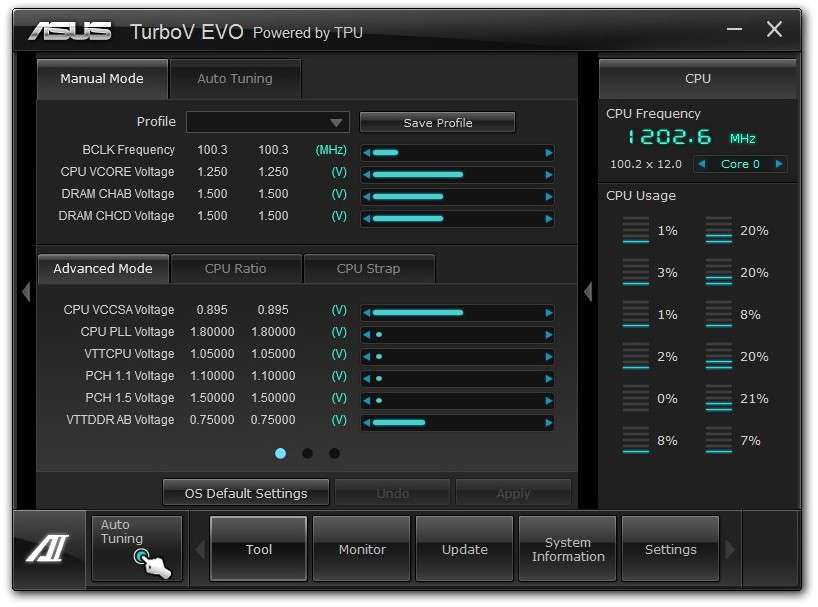Open the Monitor section
The image size is (818, 607).
click(362, 549)
